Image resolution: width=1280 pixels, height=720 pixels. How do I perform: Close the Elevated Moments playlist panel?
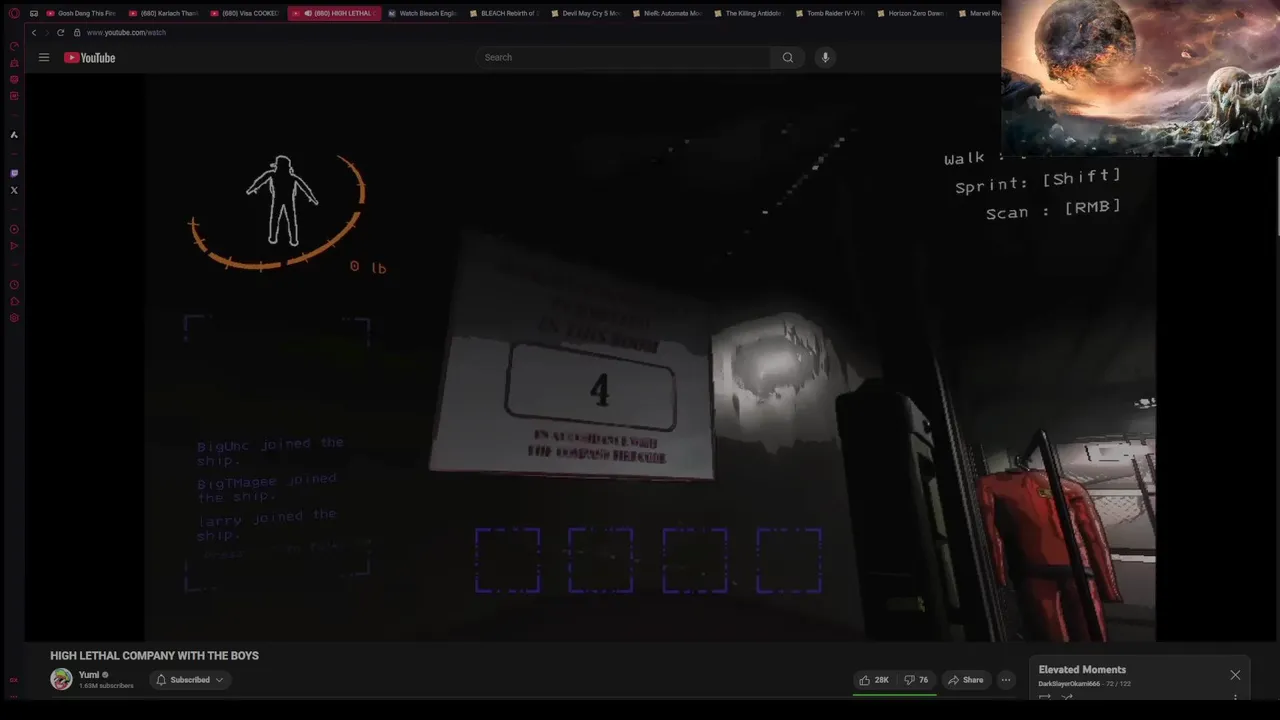tap(1235, 675)
